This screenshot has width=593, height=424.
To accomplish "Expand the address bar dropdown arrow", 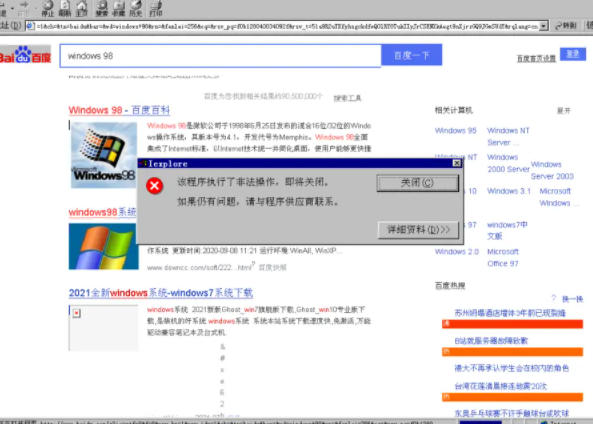I will click(x=543, y=26).
